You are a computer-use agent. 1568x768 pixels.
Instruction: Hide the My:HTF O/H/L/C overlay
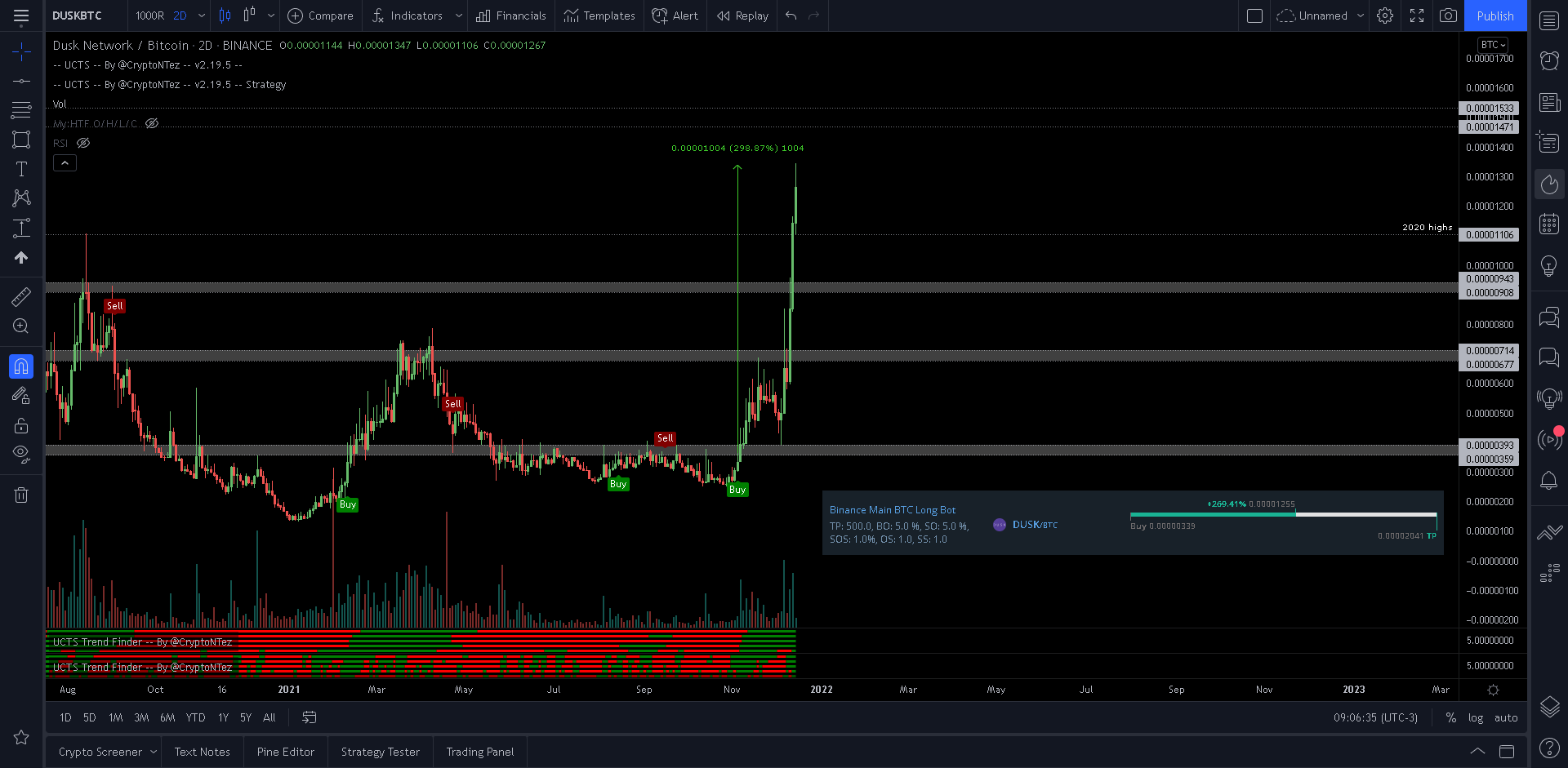(152, 123)
